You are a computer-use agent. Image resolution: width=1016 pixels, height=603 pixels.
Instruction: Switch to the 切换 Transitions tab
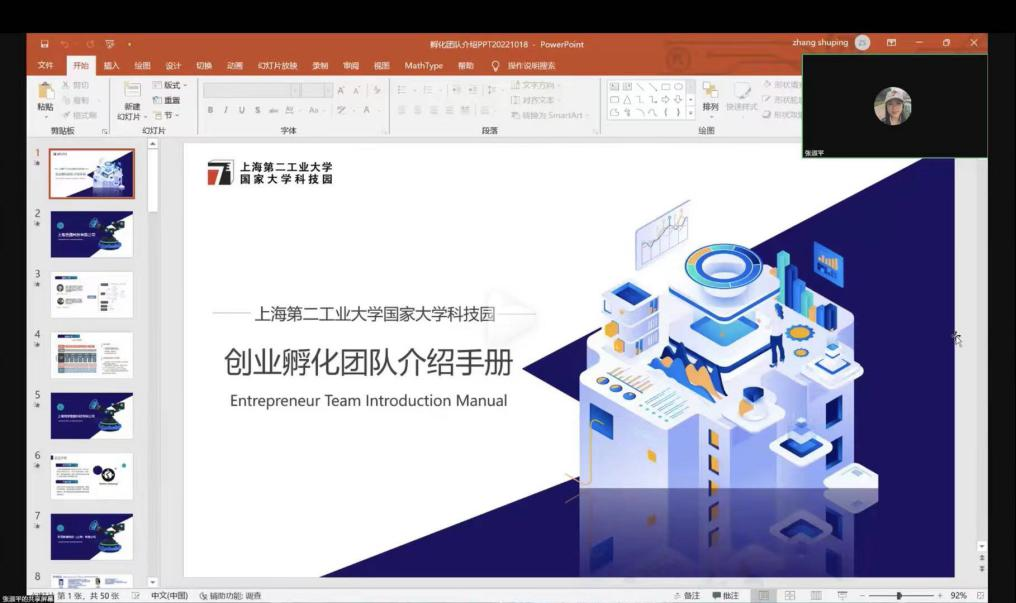coord(204,65)
